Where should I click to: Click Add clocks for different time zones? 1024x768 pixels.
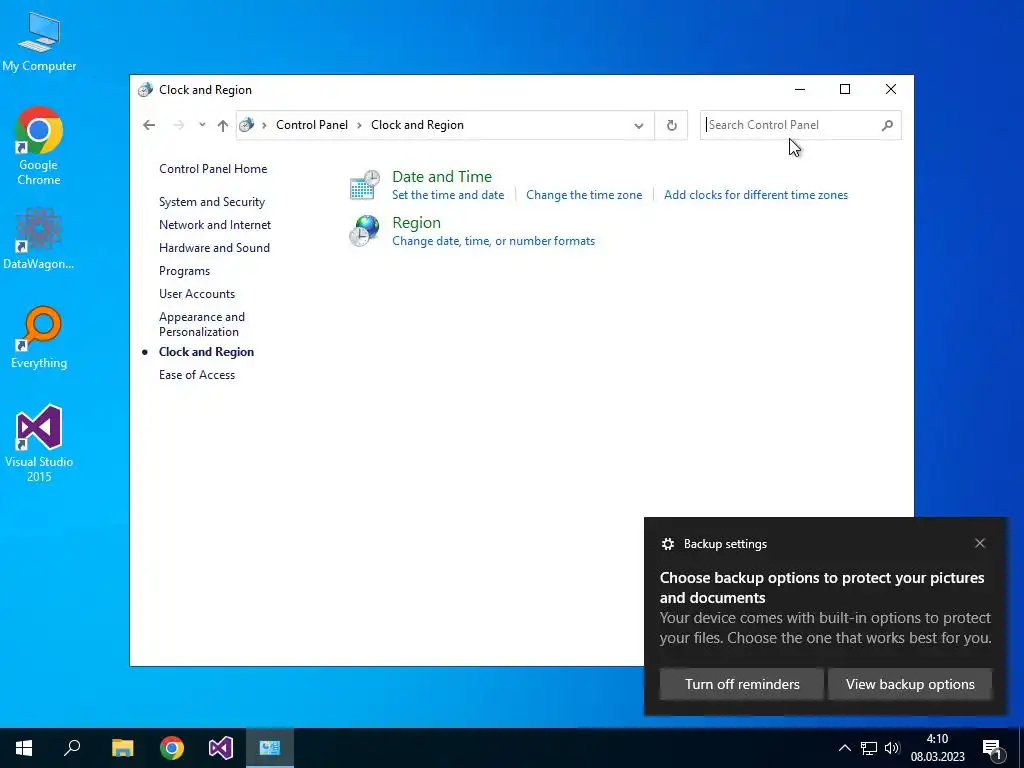[756, 195]
